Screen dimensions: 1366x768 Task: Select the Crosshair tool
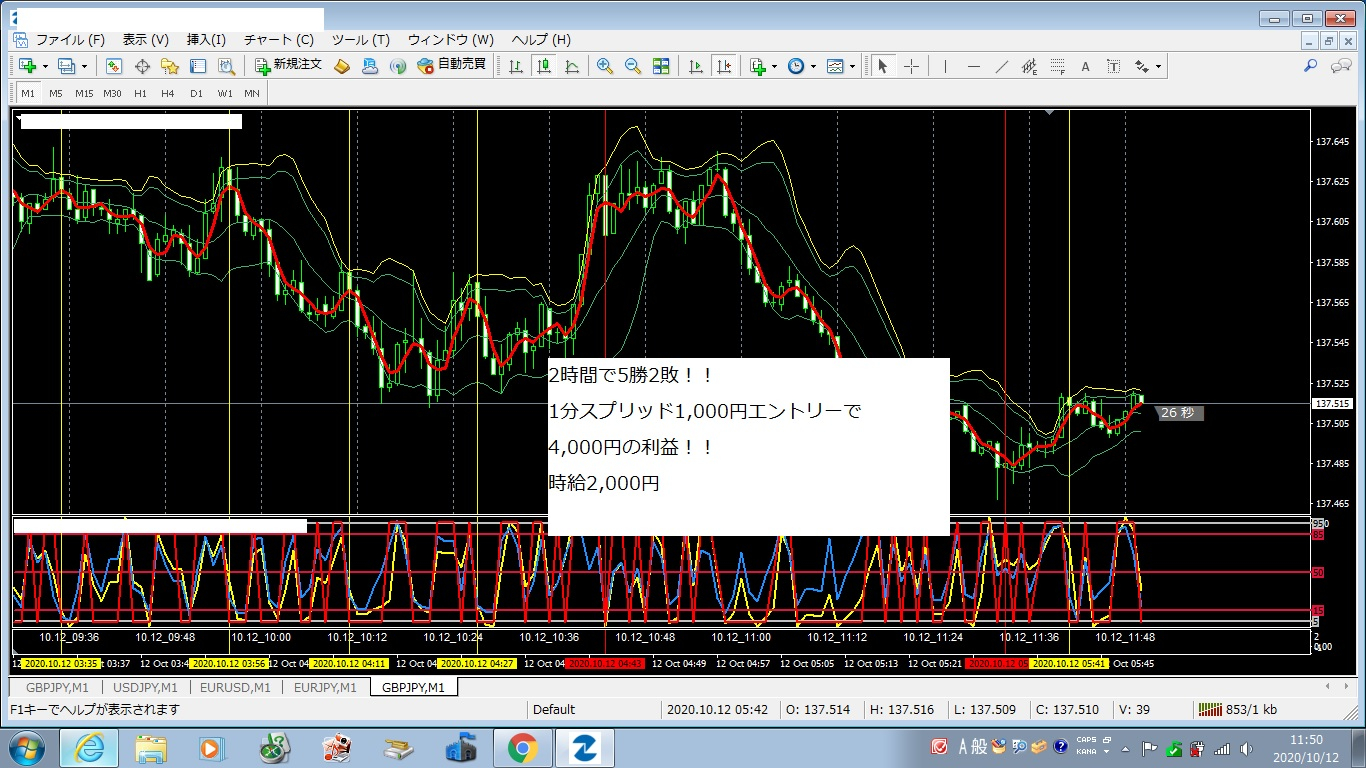pos(912,65)
